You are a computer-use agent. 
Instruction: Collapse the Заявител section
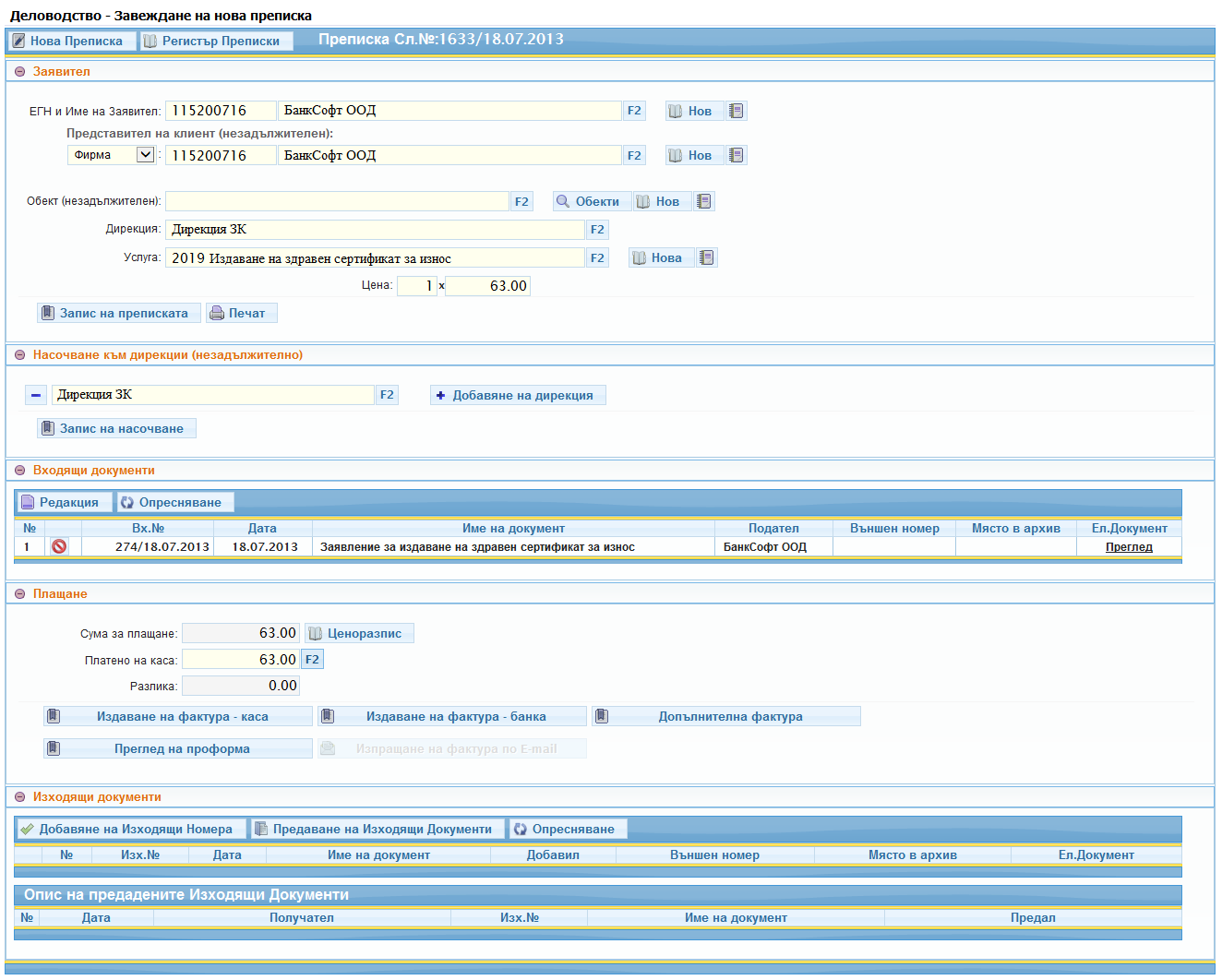click(20, 72)
